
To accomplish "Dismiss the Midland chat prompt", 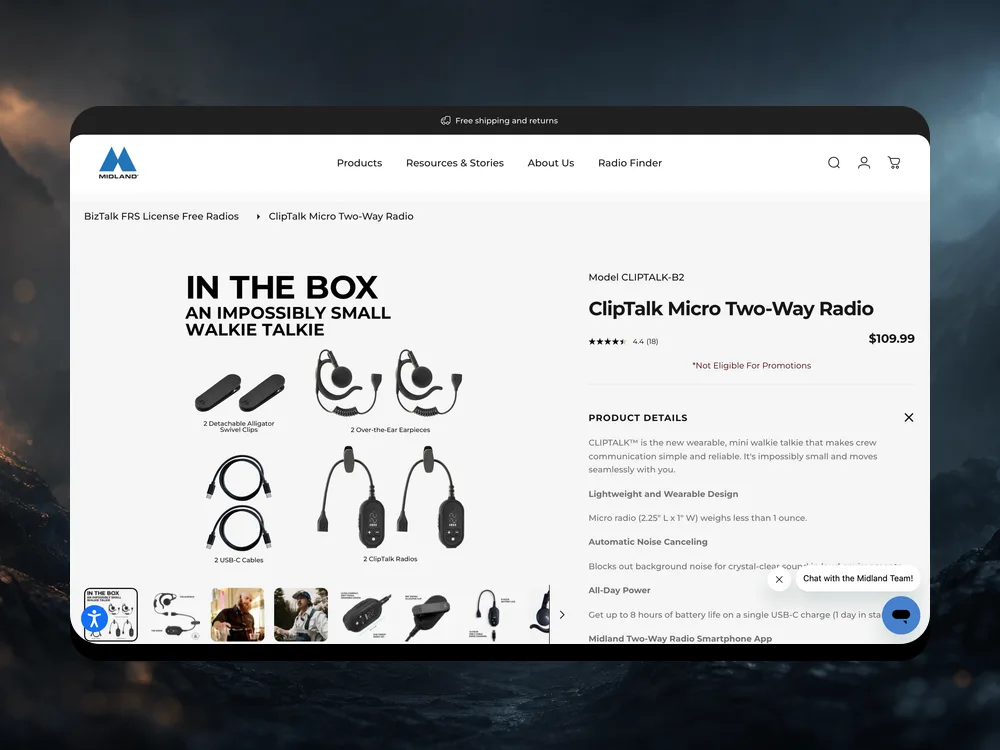I will coord(779,579).
